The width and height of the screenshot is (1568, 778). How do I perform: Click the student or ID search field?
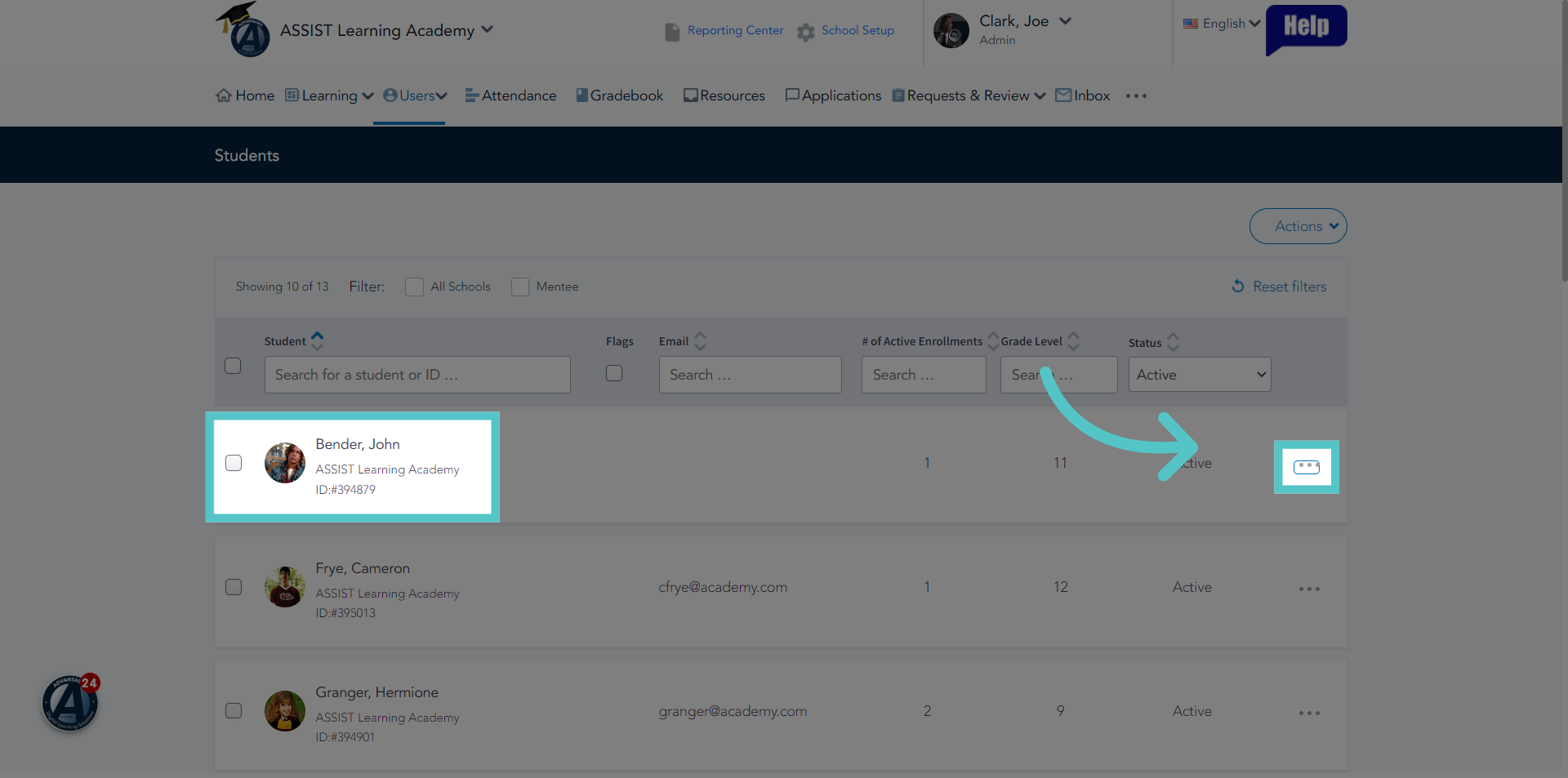(x=417, y=375)
